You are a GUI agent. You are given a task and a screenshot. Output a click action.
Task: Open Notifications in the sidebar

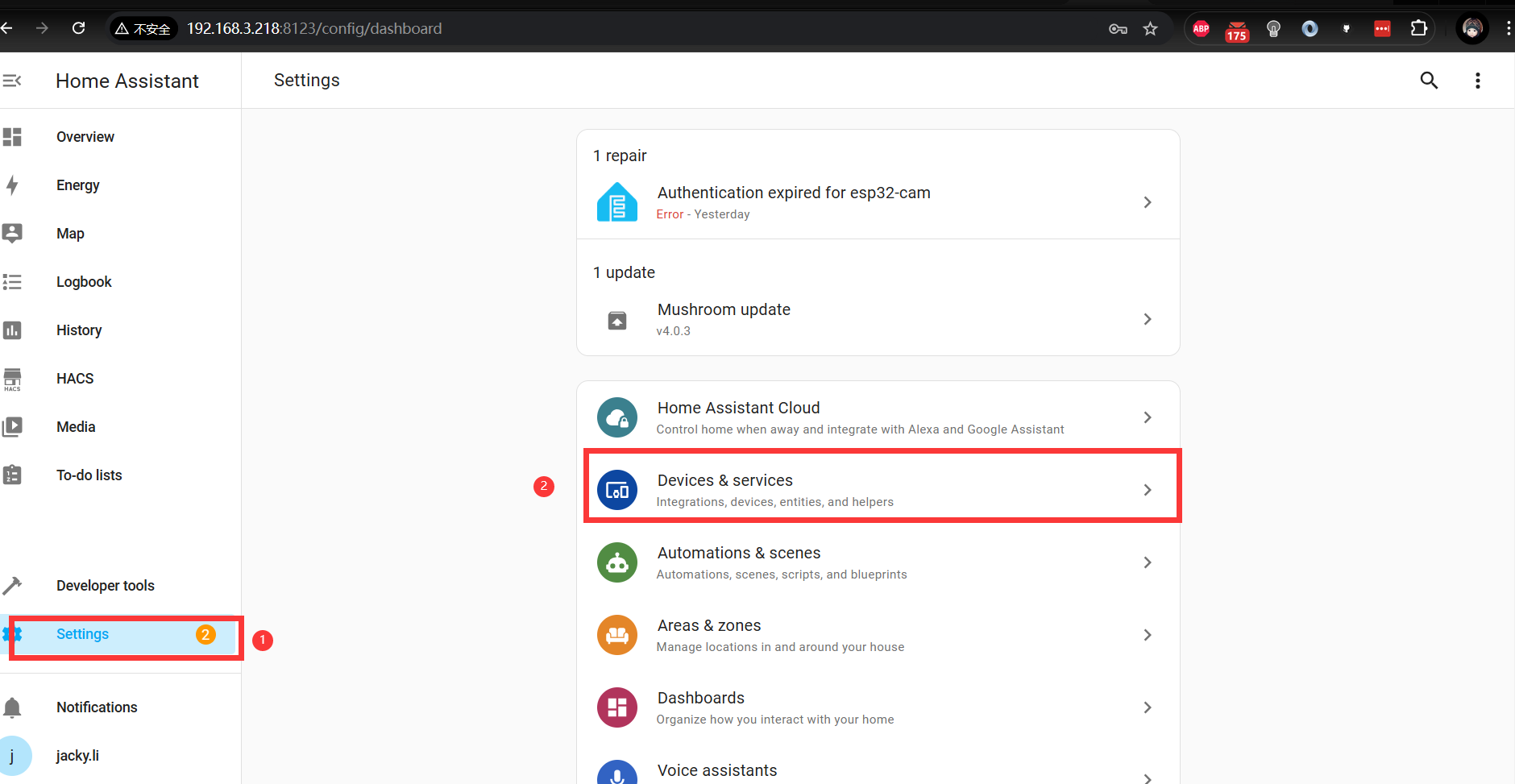click(119, 707)
